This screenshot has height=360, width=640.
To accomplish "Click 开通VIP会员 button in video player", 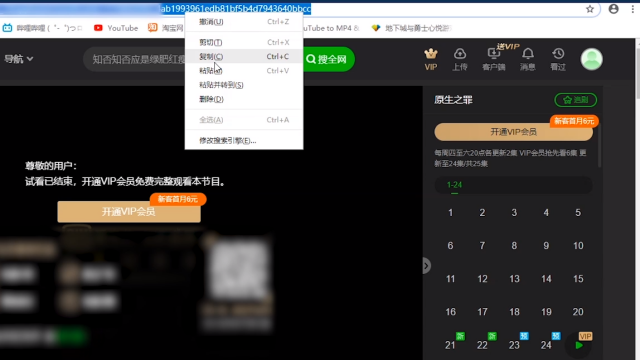I will coord(129,211).
